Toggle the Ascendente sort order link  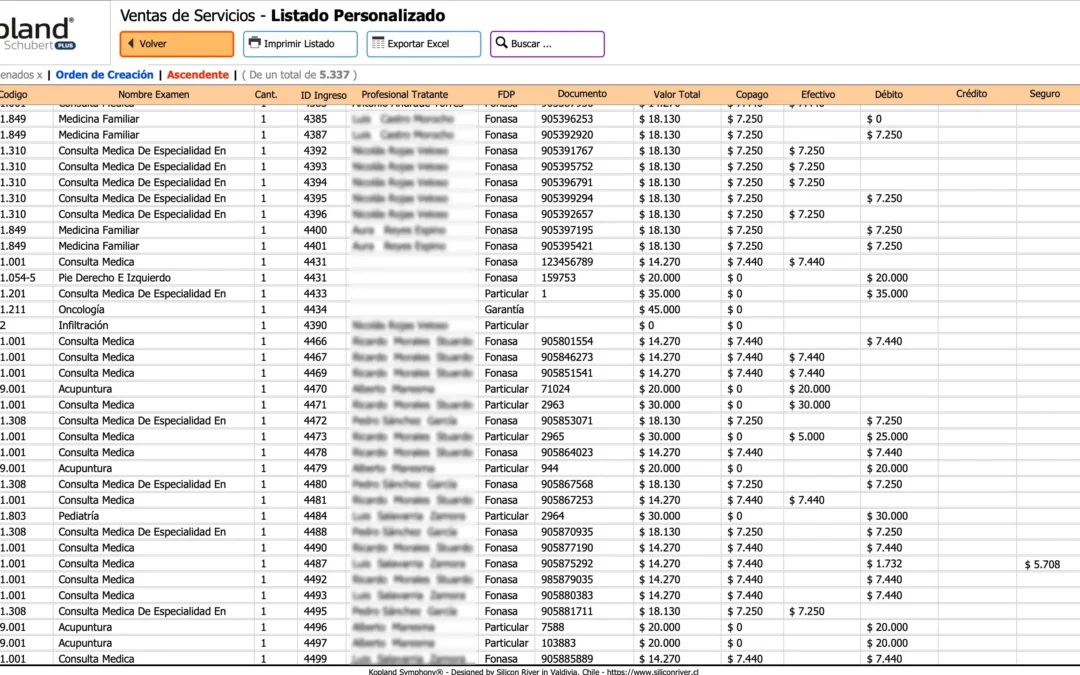(198, 74)
